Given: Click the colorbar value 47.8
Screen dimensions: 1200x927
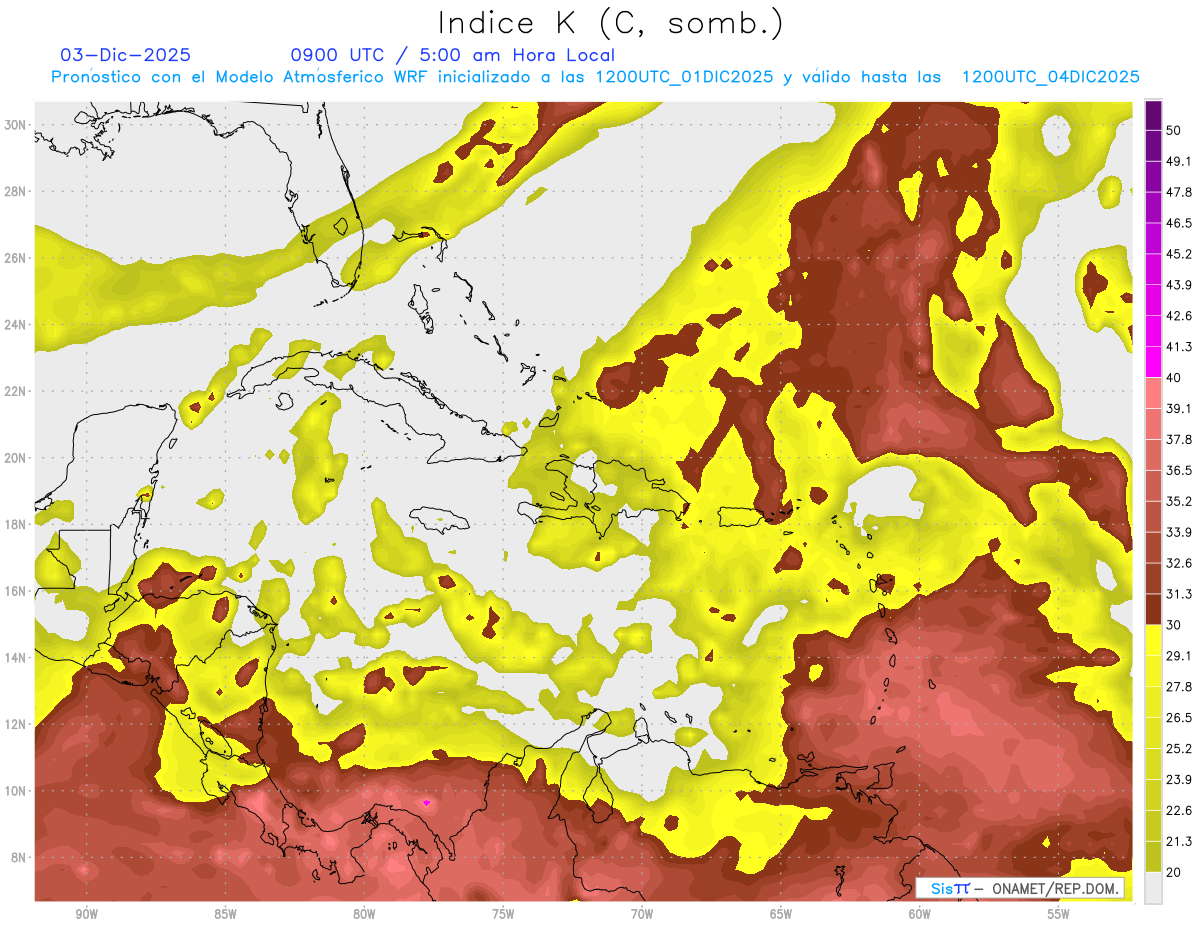Looking at the screenshot, I should [1179, 192].
